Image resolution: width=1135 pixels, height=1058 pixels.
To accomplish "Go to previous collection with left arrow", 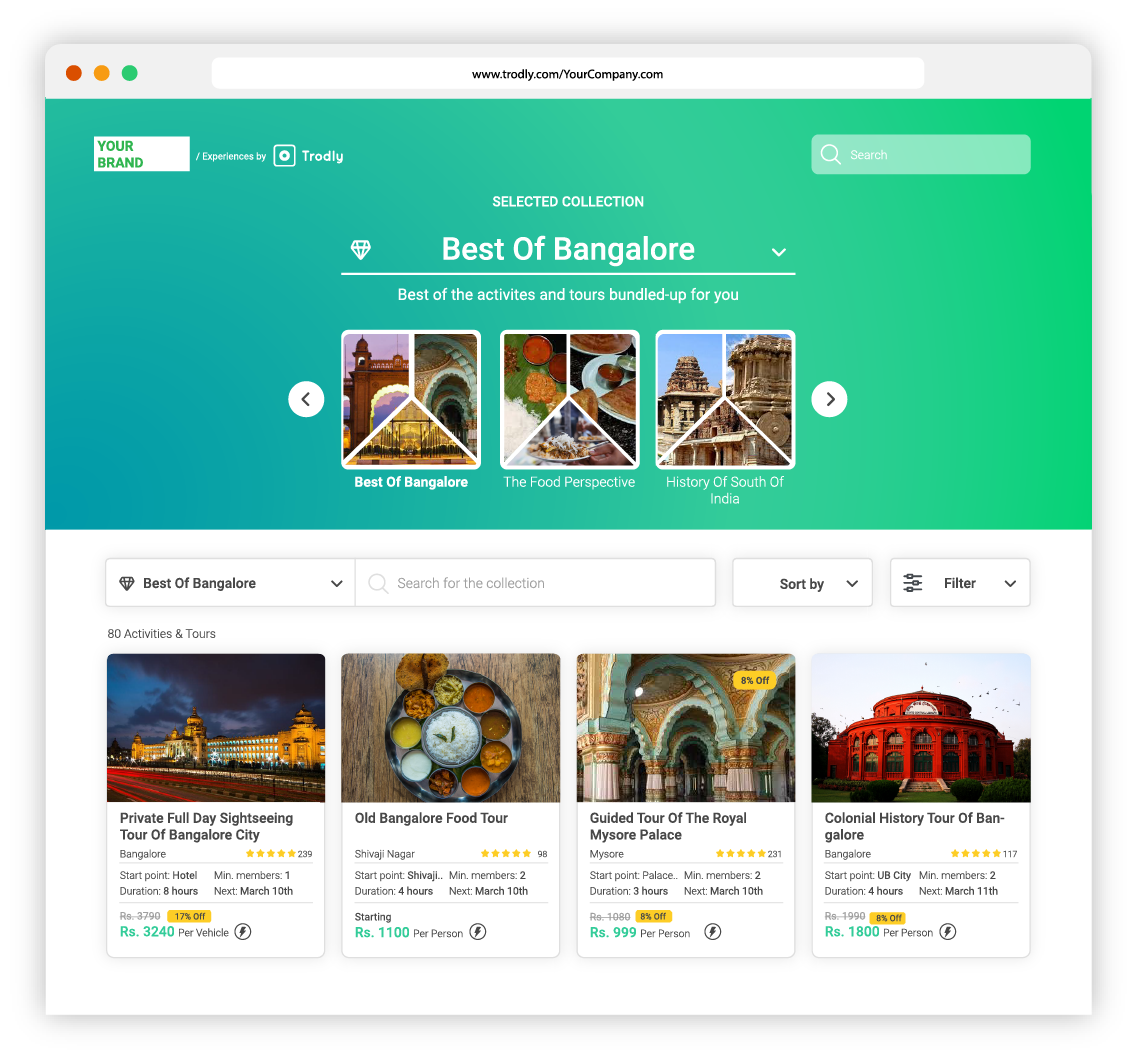I will pyautogui.click(x=306, y=399).
